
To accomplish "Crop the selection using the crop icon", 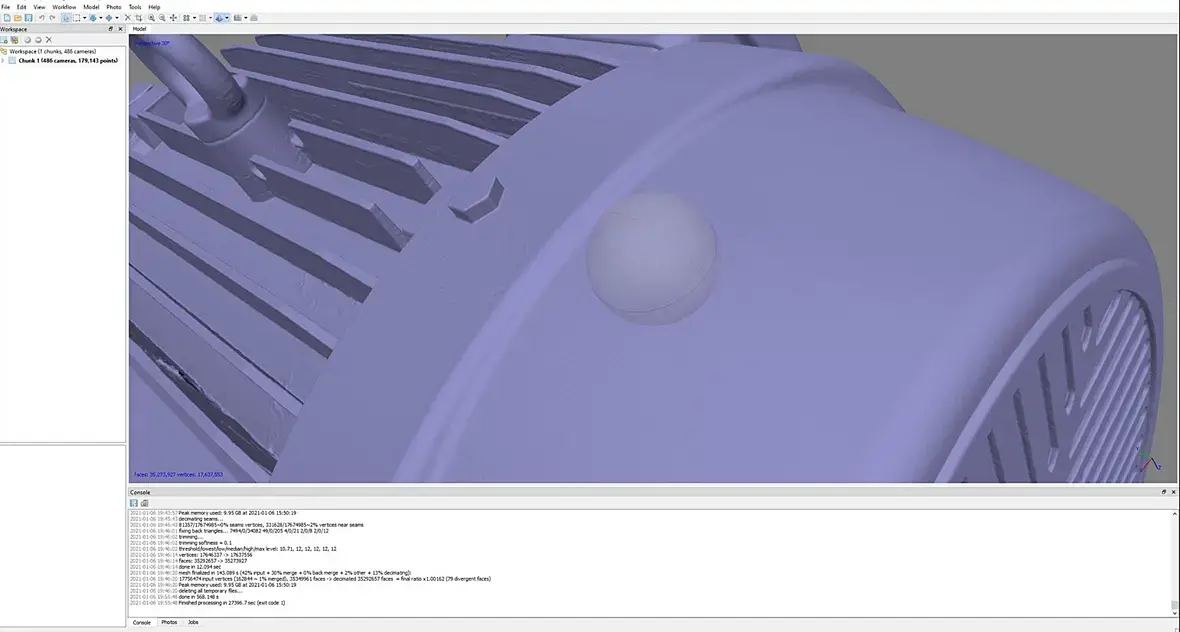I will click(138, 18).
